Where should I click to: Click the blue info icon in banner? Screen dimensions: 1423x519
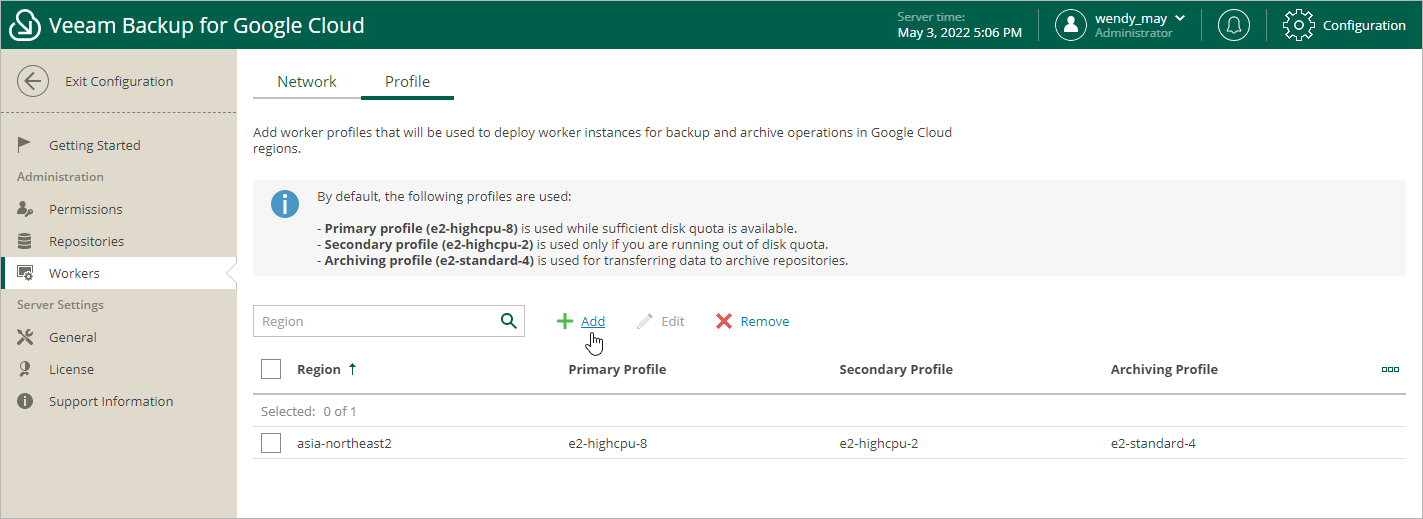coord(285,203)
